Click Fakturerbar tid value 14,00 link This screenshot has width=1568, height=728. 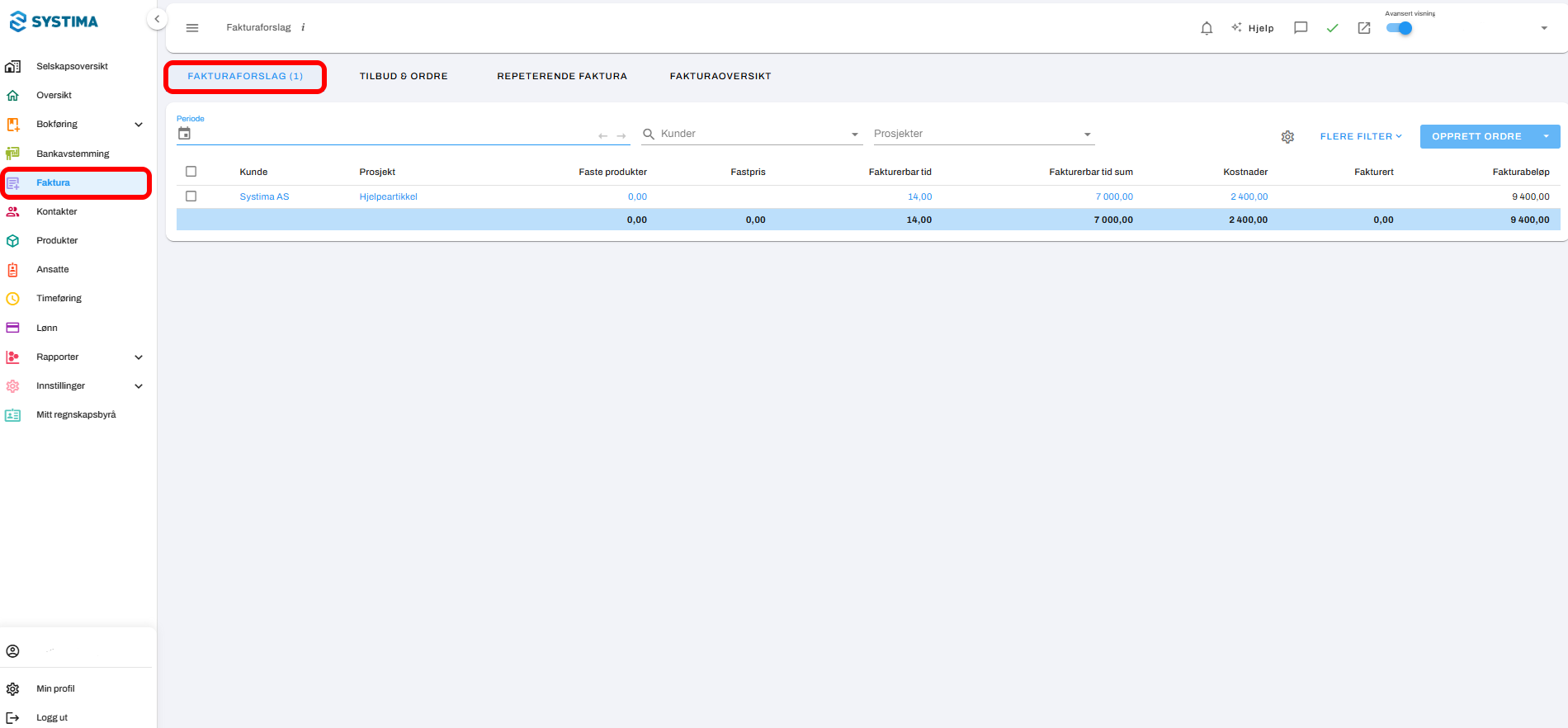tap(919, 196)
